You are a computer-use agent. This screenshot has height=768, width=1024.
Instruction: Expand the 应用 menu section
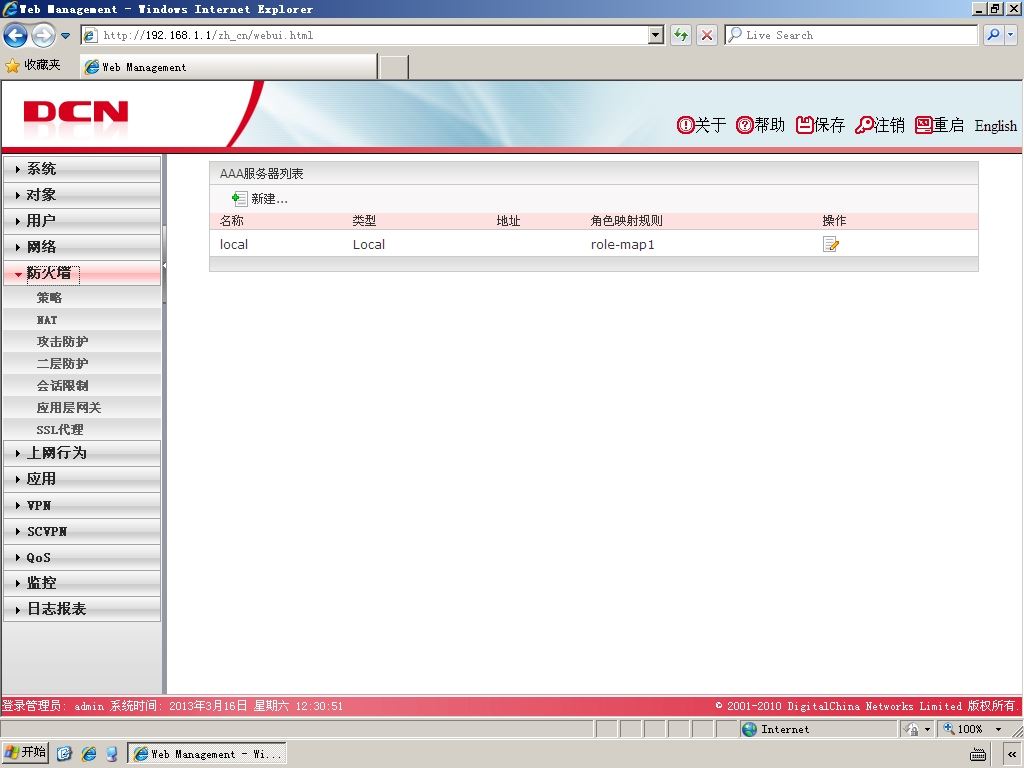[x=82, y=479]
